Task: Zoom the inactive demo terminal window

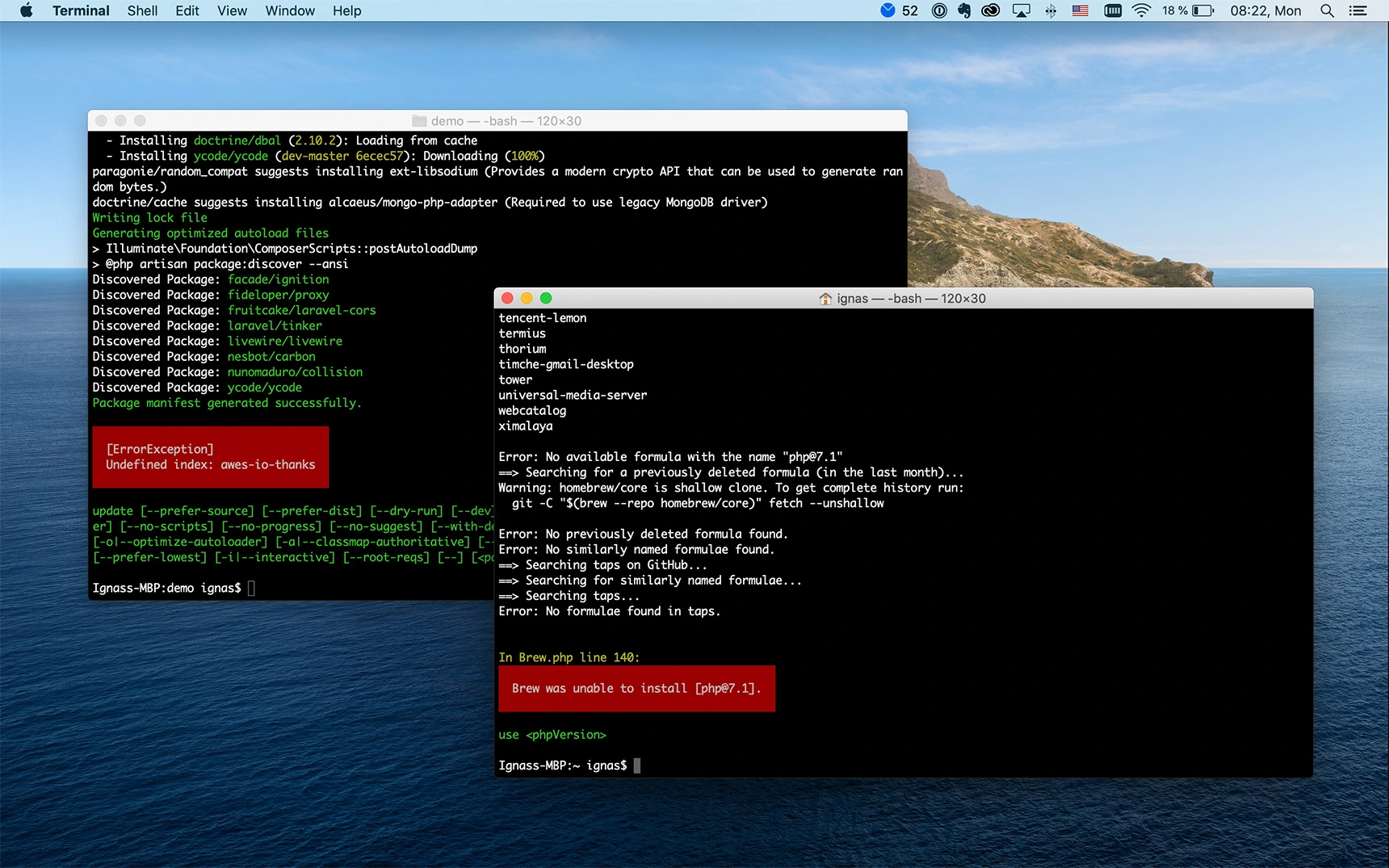Action: pos(140,120)
